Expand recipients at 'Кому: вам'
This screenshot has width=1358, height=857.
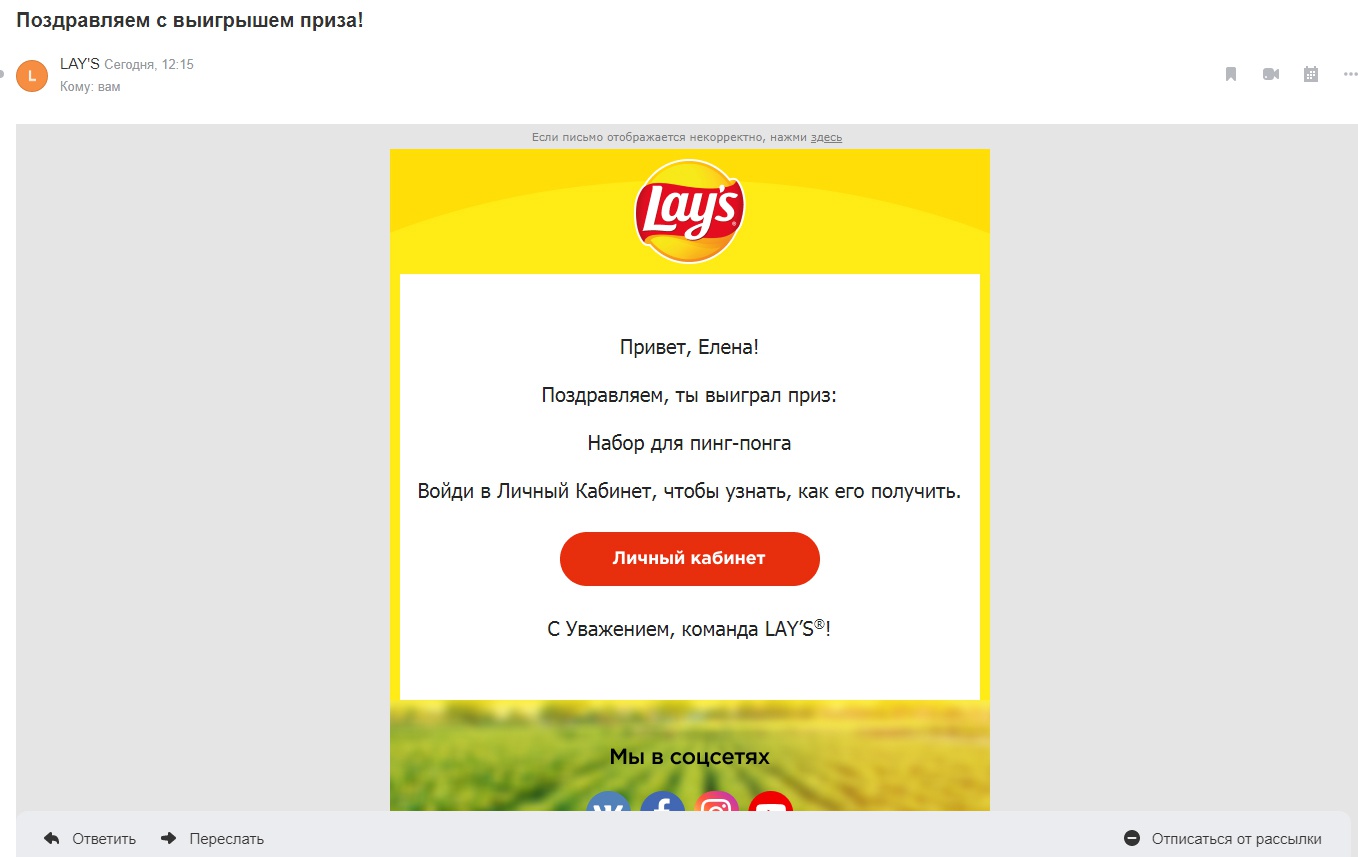click(x=90, y=87)
